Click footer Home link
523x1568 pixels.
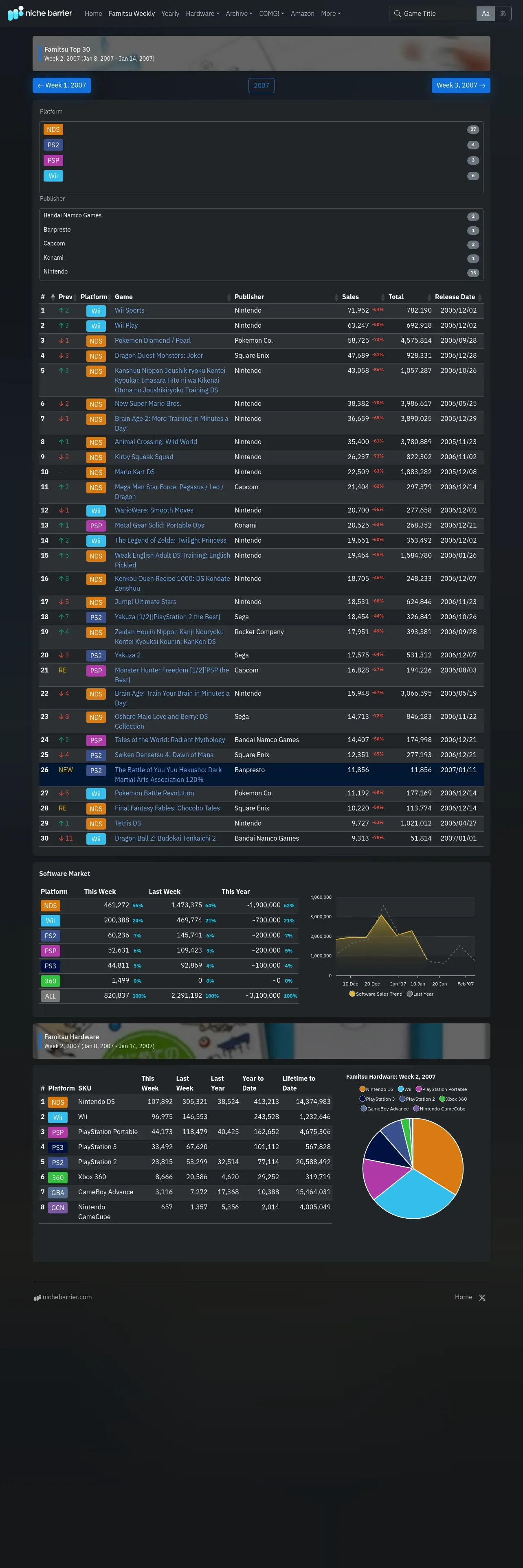[464, 1297]
